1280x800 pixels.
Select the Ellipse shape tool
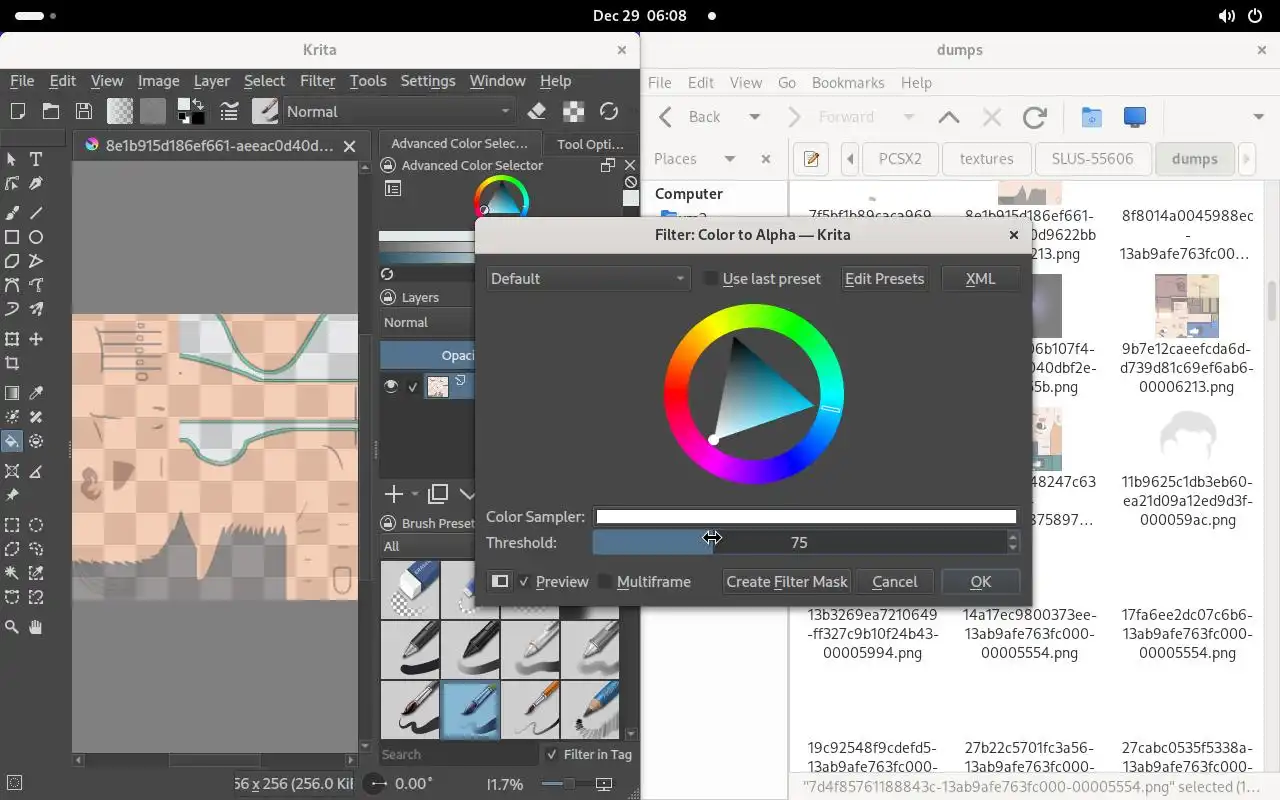[36, 237]
